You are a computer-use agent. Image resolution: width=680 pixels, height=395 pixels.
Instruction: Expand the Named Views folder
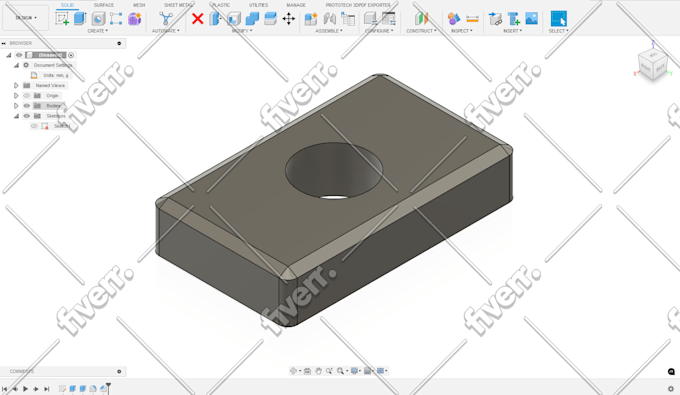[x=16, y=85]
